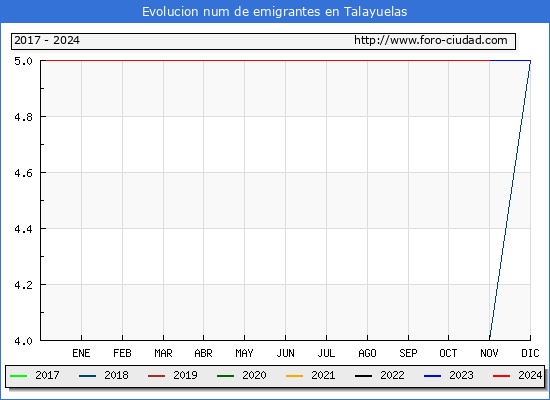This screenshot has height=400, width=550.
Task: Click the red 2024 horizontal line at 5.0
Action: tap(268, 60)
